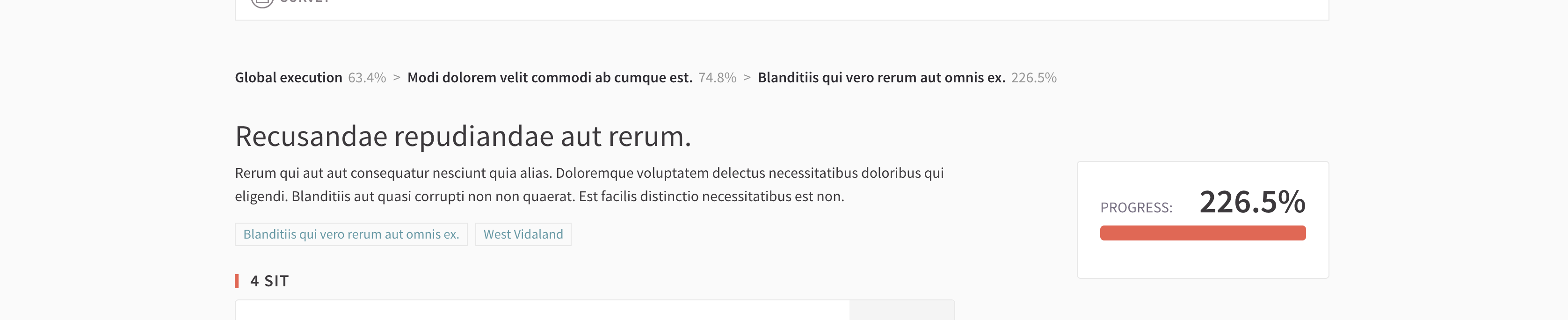1568x320 pixels.
Task: Click the 63.4% breadcrumb percentage
Action: click(x=367, y=78)
